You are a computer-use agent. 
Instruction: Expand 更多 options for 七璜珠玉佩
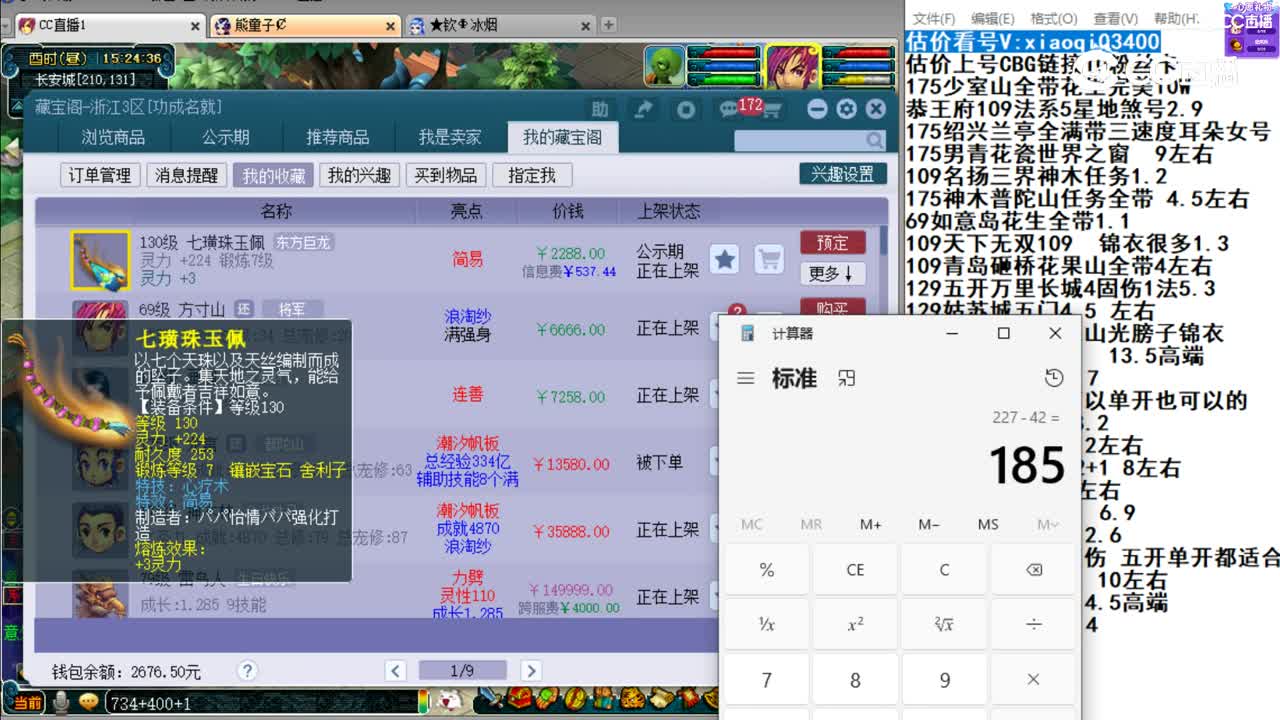tap(833, 273)
